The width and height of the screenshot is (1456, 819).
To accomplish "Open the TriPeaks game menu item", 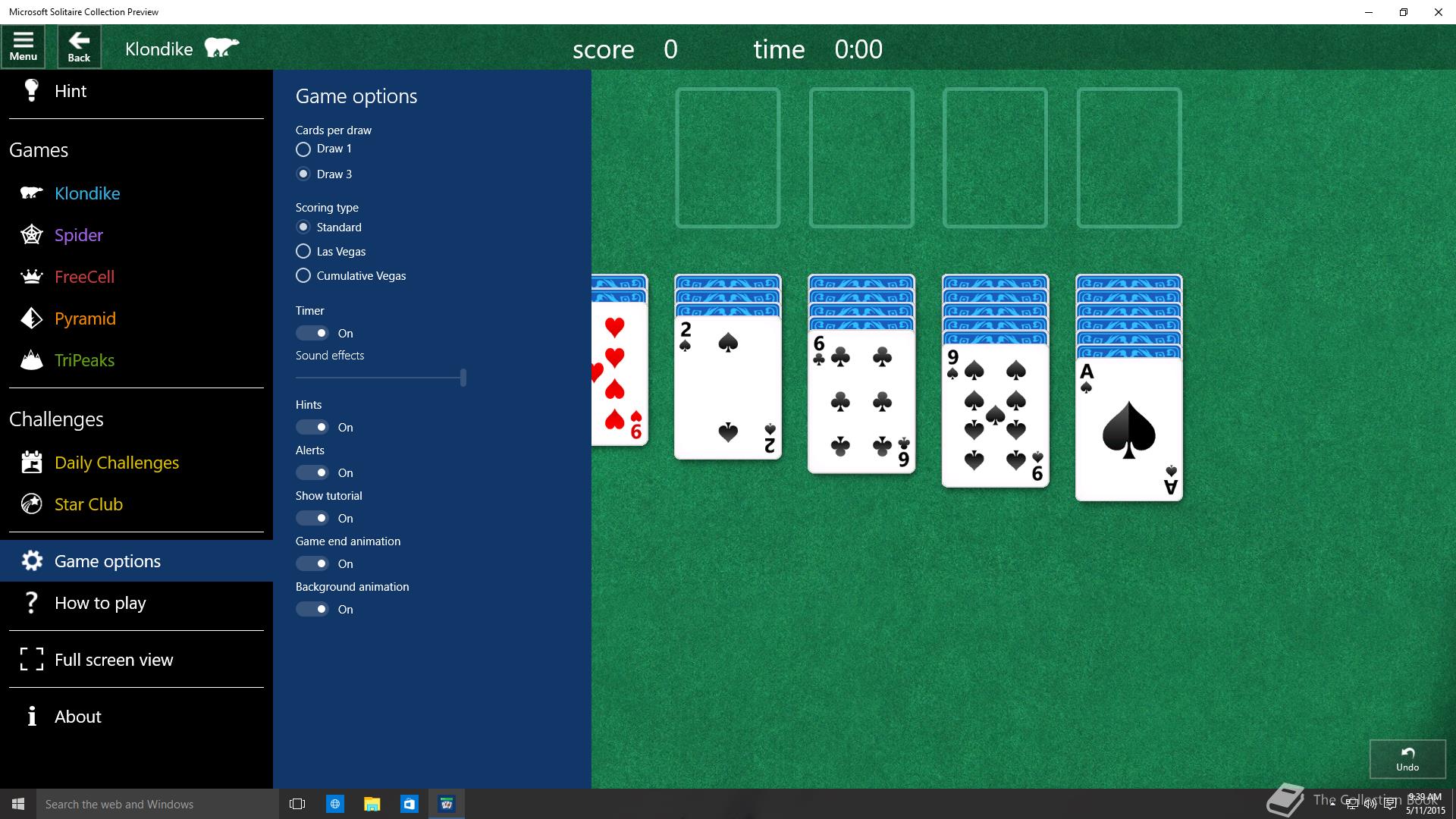I will [136, 360].
